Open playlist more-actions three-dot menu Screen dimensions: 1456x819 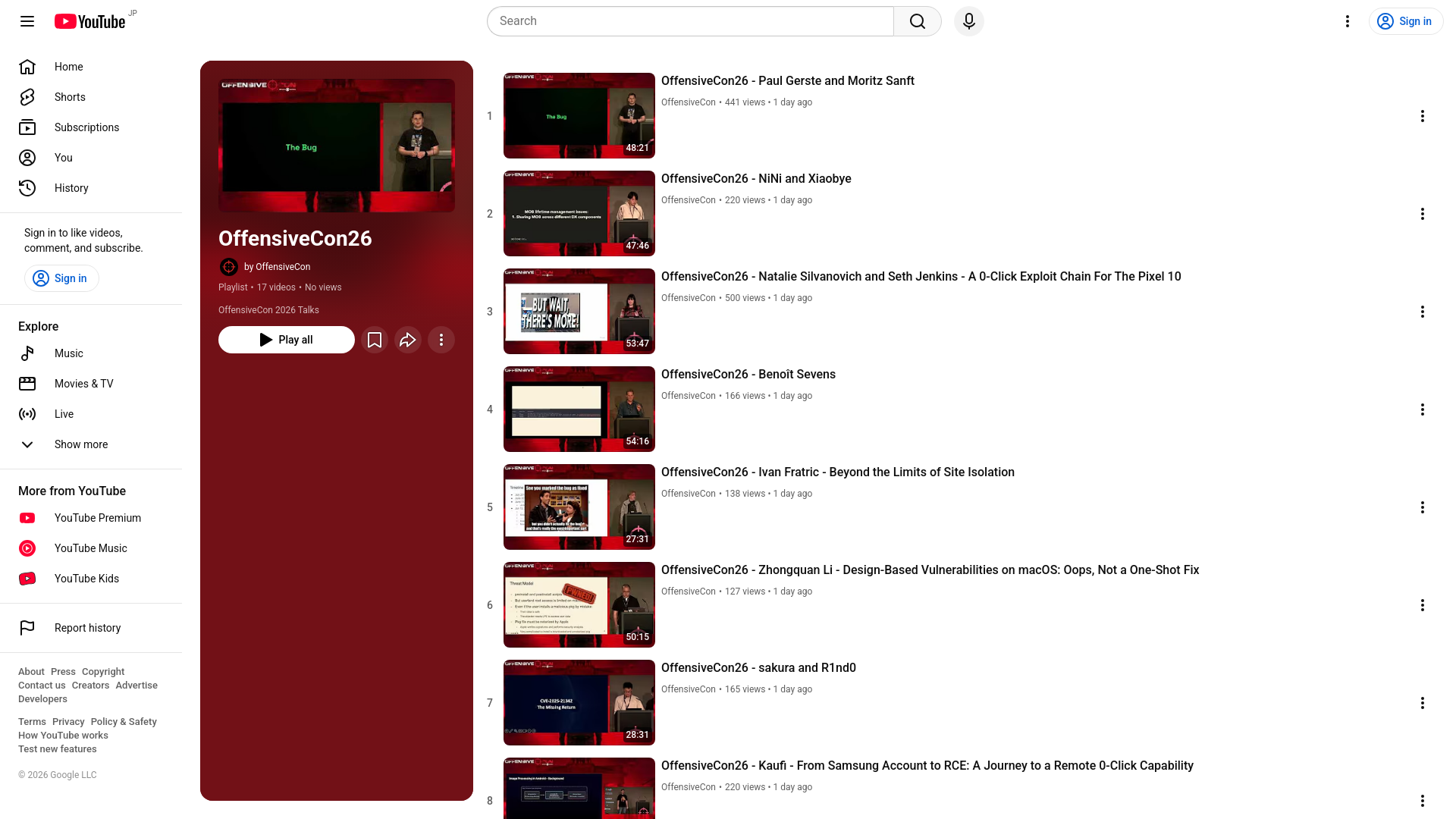[x=441, y=340]
